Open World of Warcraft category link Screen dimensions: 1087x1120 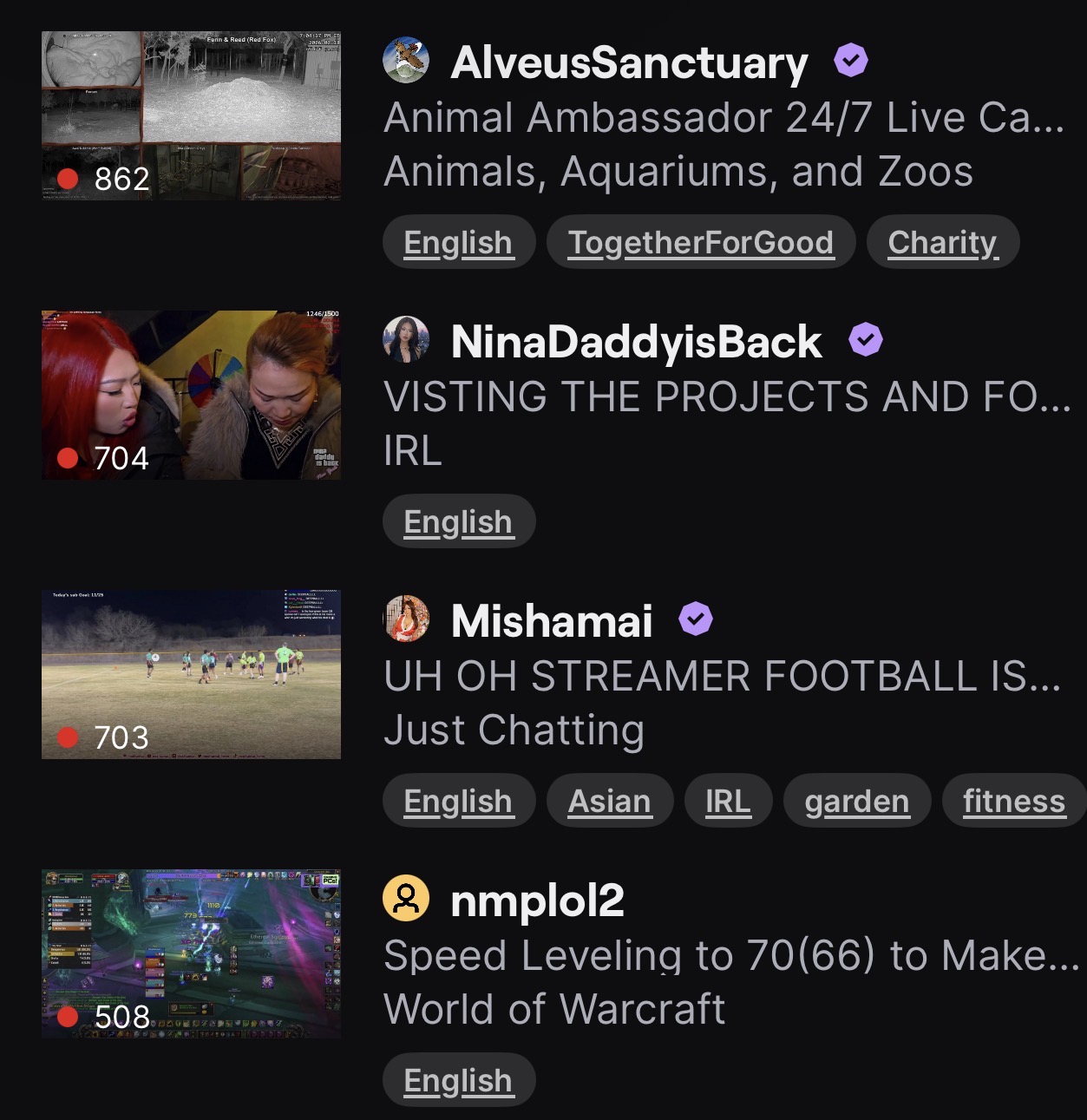point(554,1009)
